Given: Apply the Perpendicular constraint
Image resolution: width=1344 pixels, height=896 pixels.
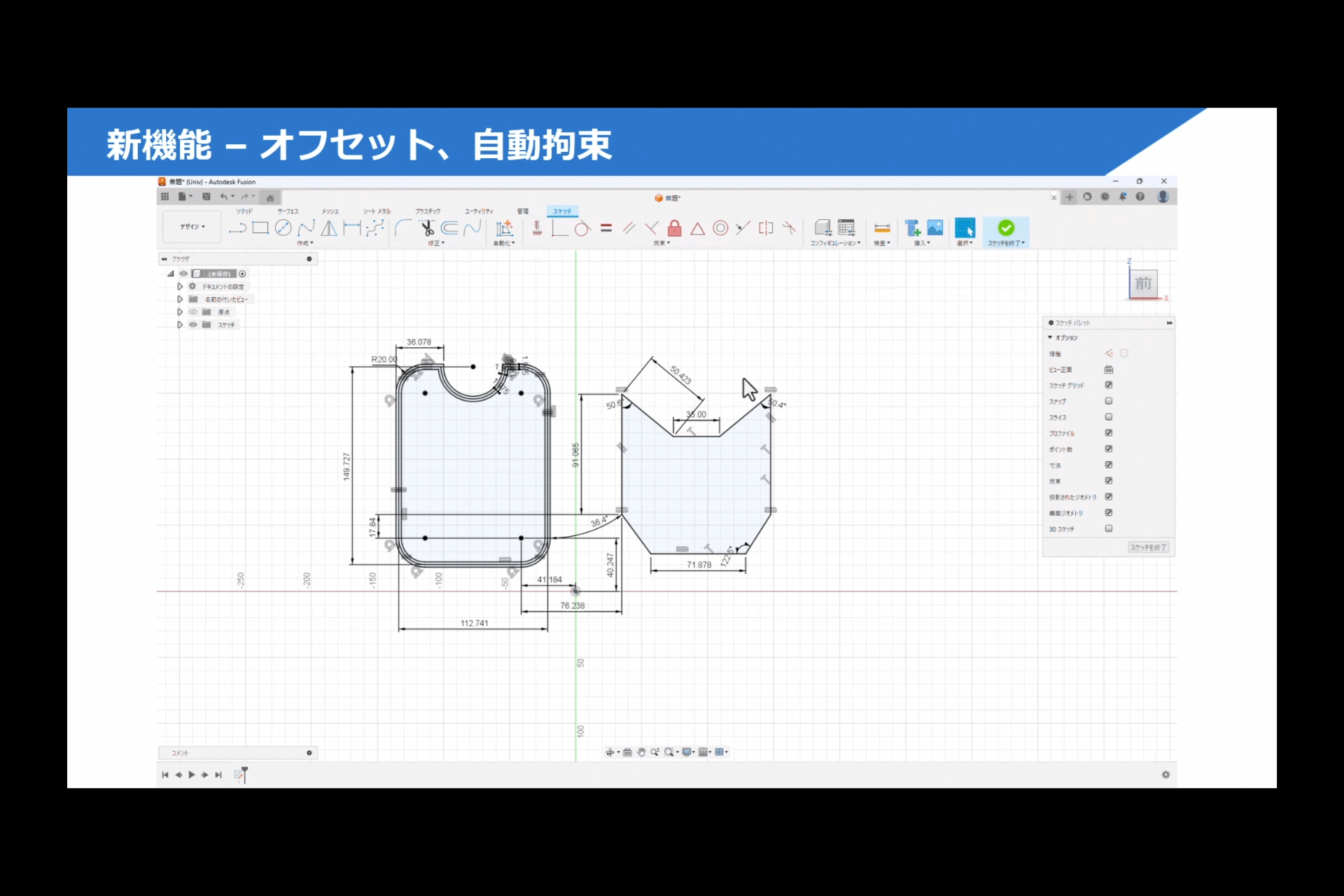Looking at the screenshot, I should (652, 228).
